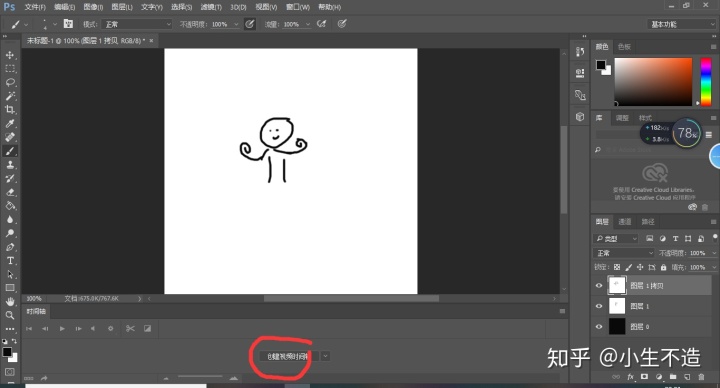720x388 pixels.
Task: Open the brush settings panel icon
Action: coord(68,24)
